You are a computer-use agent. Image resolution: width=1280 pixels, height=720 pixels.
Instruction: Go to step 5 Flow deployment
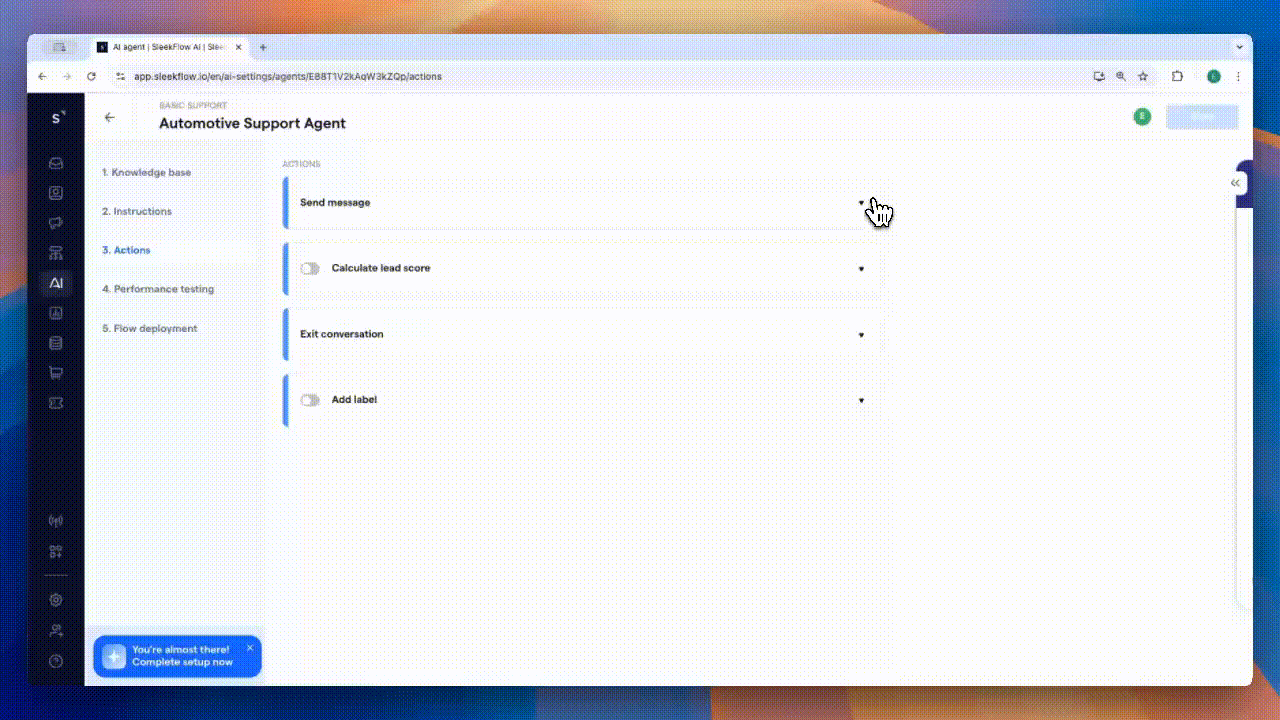pyautogui.click(x=149, y=328)
